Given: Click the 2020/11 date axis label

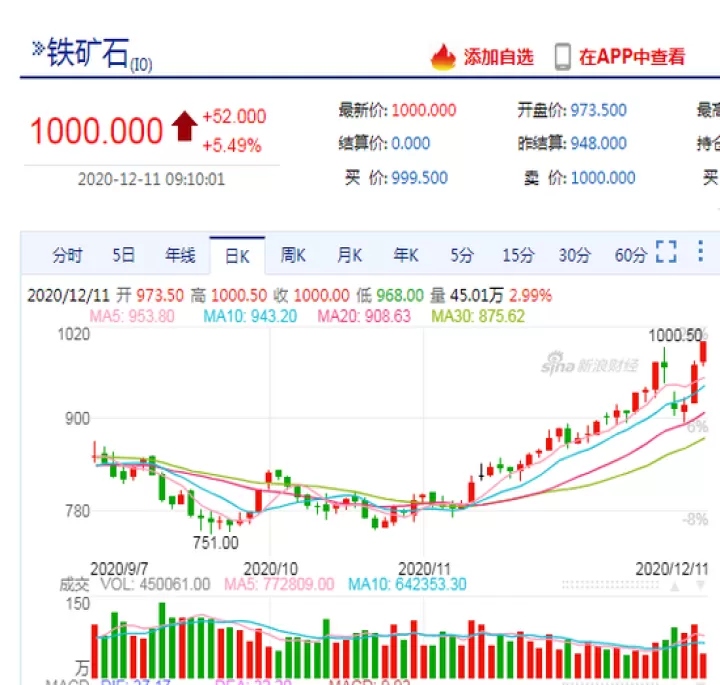Looking at the screenshot, I should point(424,569).
